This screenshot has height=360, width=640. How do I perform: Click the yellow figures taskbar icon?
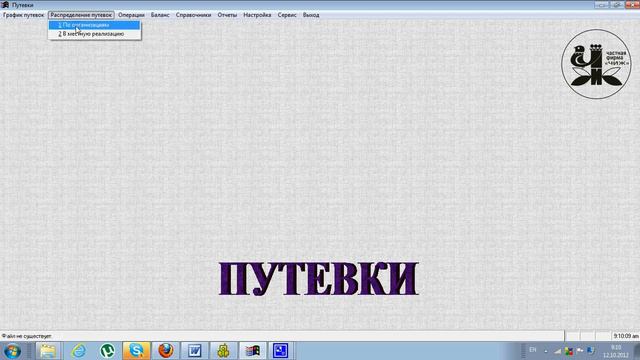pyautogui.click(x=223, y=351)
